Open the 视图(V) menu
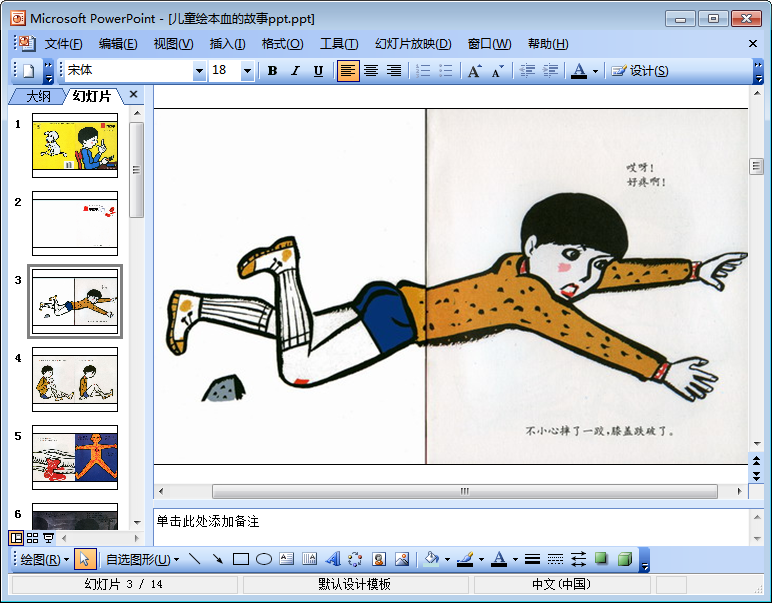 click(173, 44)
